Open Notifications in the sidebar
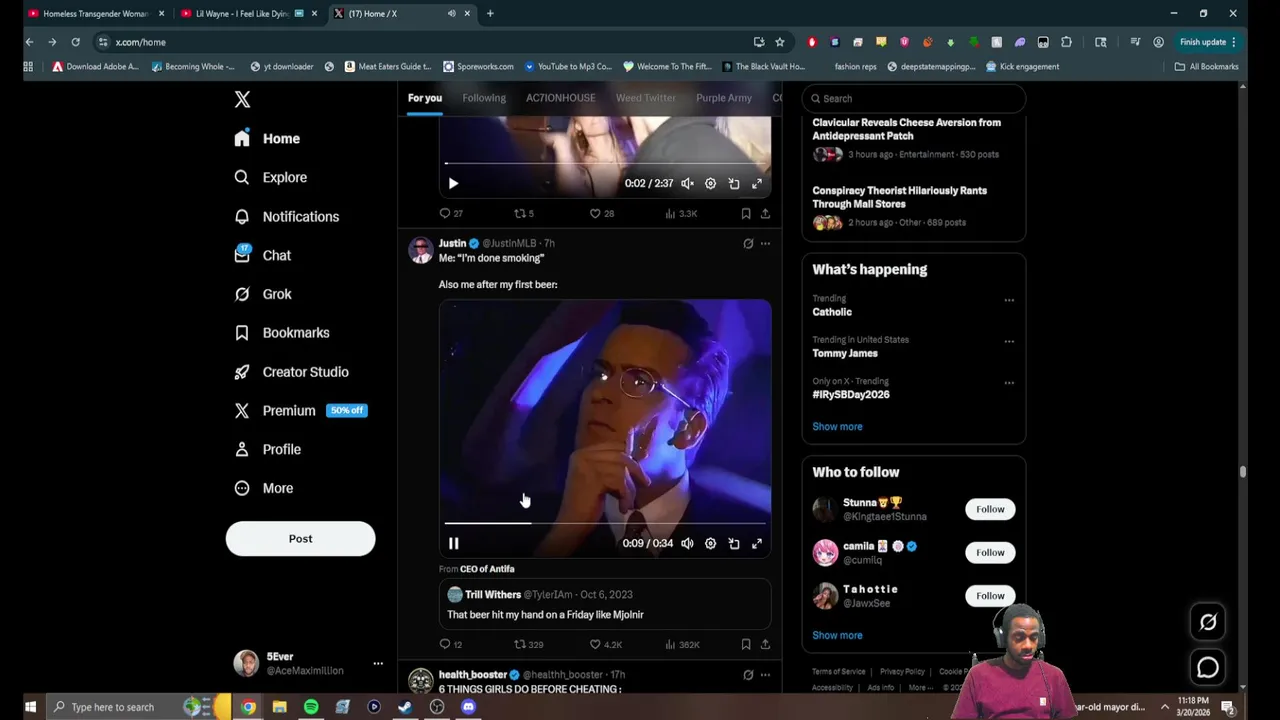 (x=287, y=216)
